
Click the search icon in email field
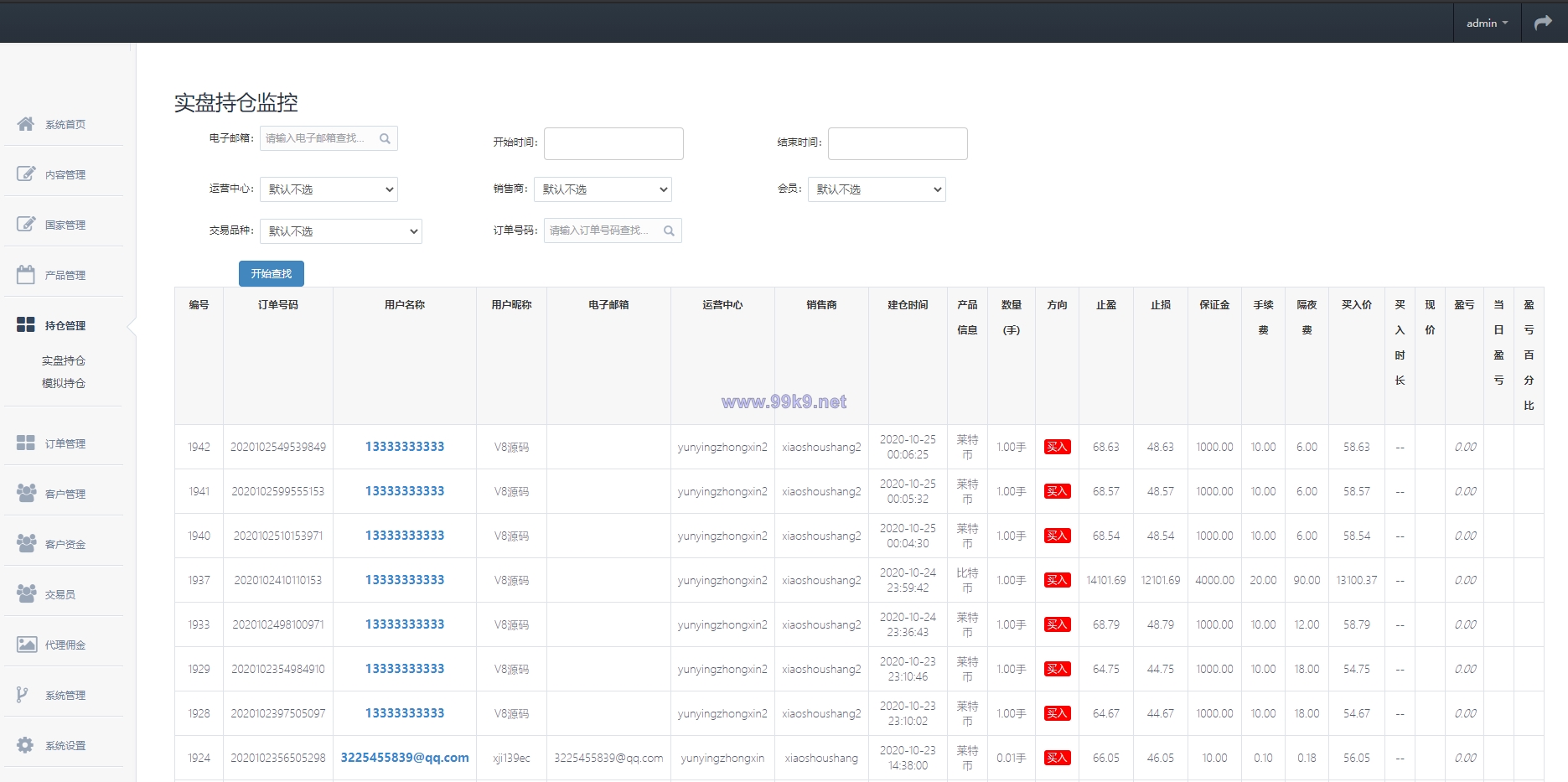tap(385, 138)
